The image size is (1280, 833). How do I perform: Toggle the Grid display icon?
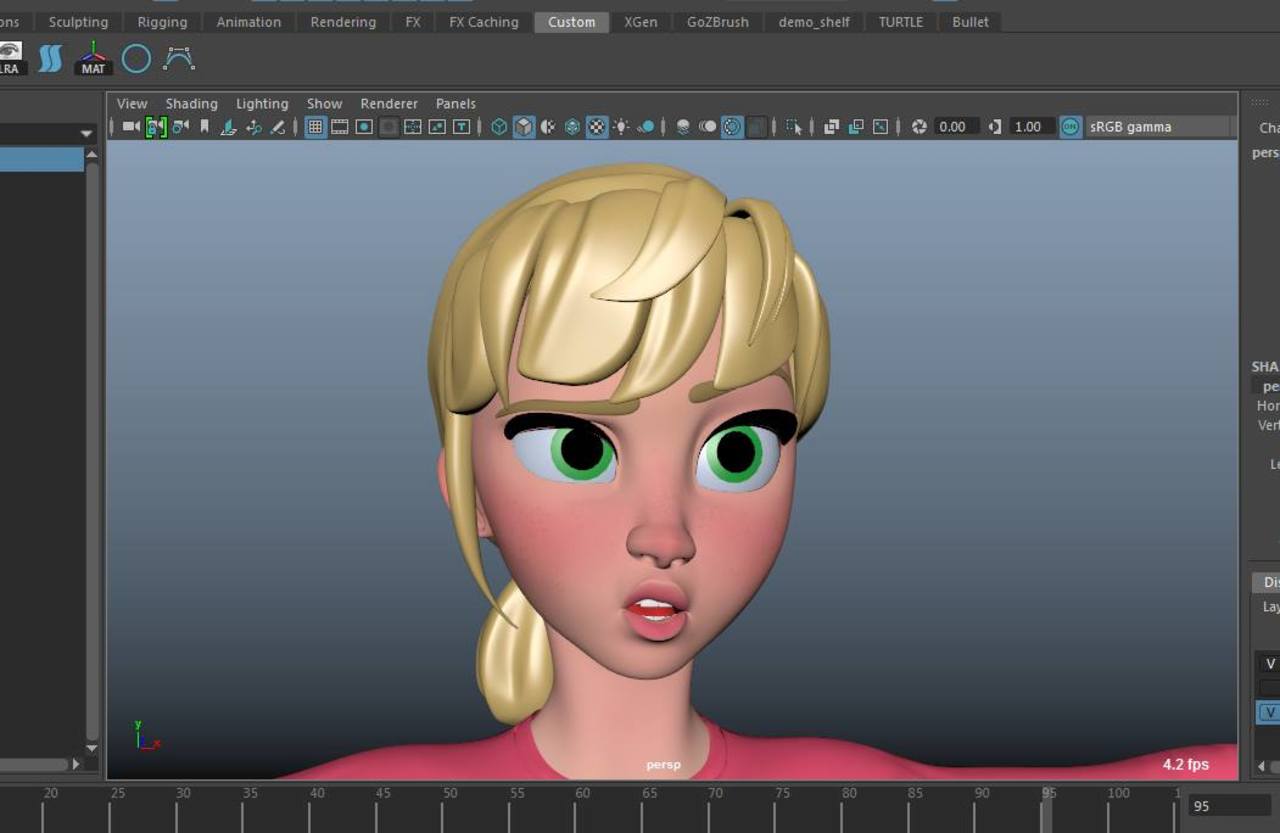pos(314,127)
